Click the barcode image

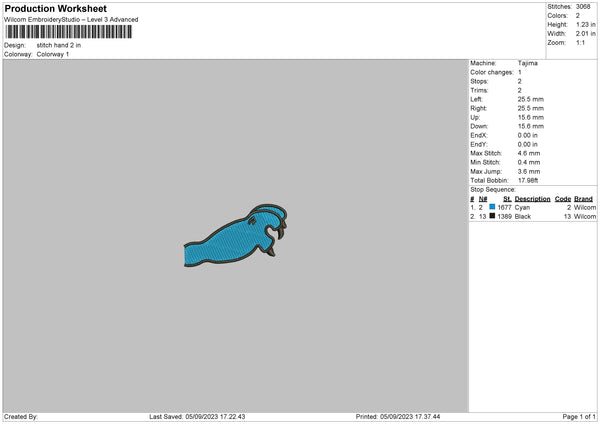[69, 32]
